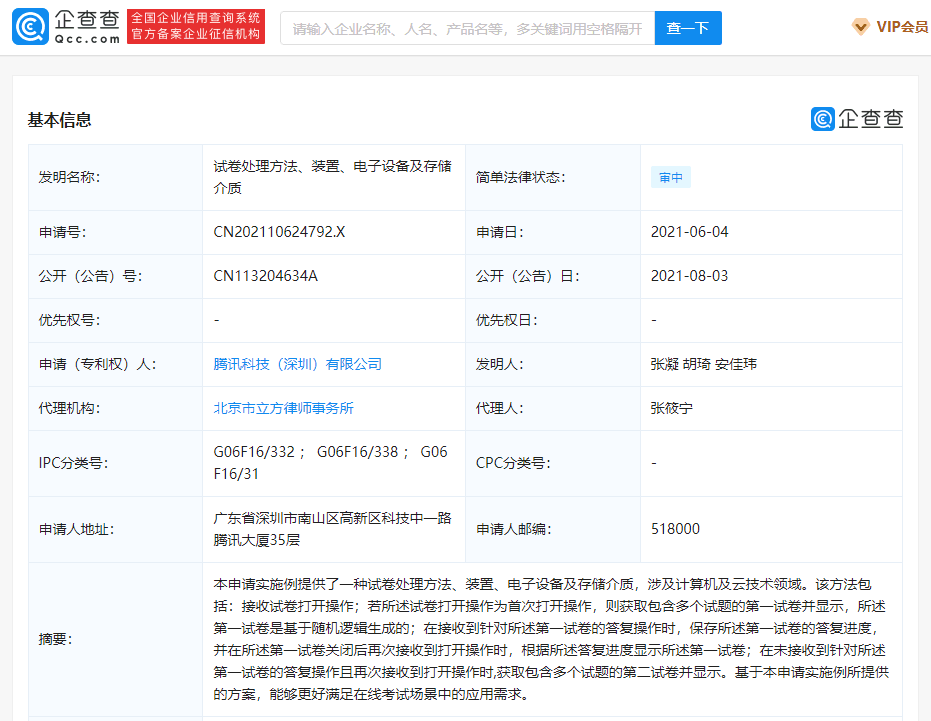
Task: Click the 摘要 label cell
Action: 115,639
